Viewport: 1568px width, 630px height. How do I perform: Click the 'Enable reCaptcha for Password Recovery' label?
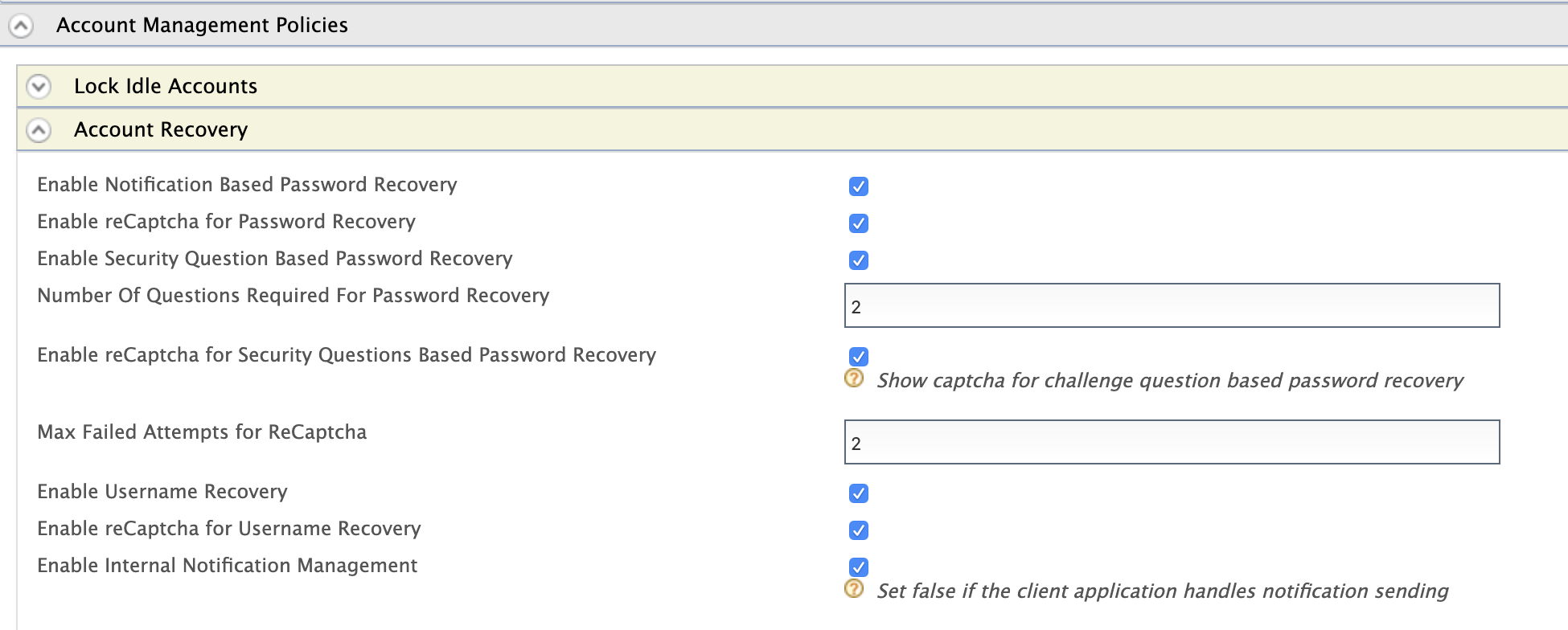[226, 222]
